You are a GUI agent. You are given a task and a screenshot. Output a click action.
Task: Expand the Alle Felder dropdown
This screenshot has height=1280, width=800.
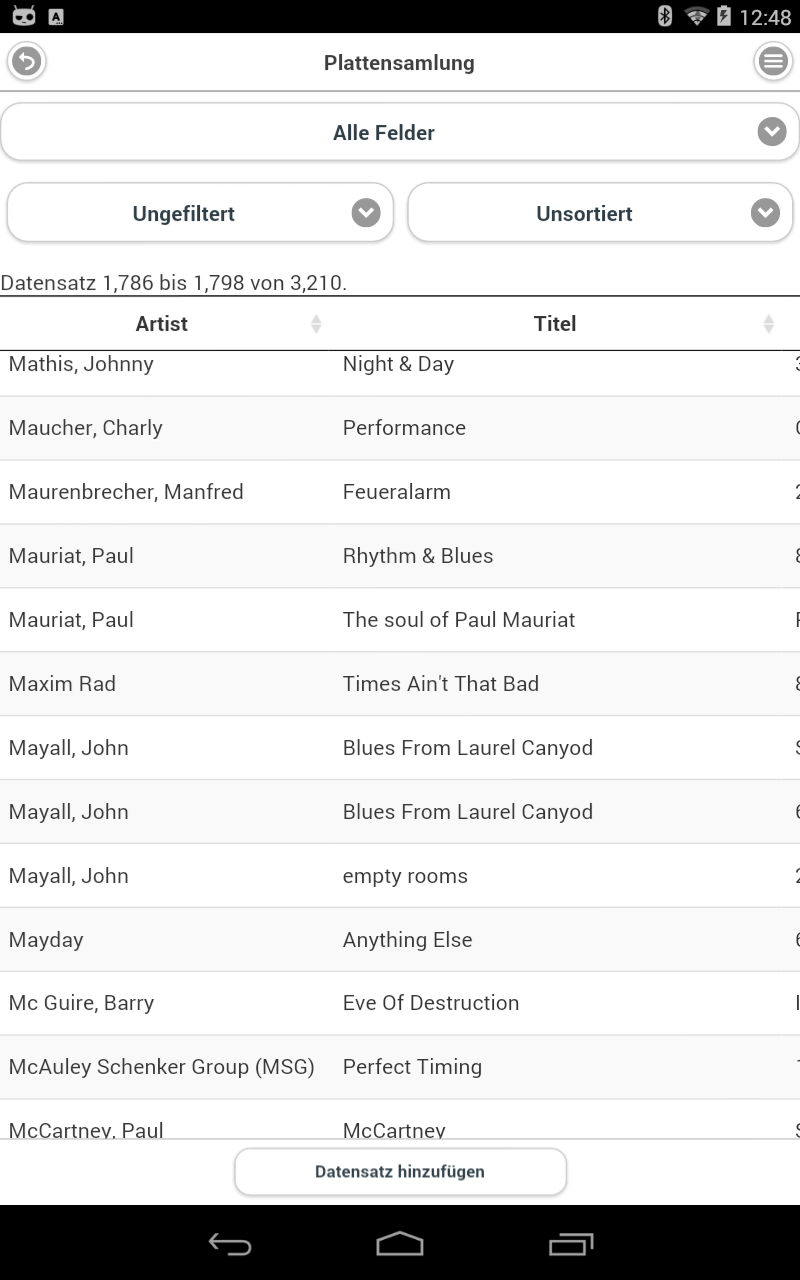(400, 133)
